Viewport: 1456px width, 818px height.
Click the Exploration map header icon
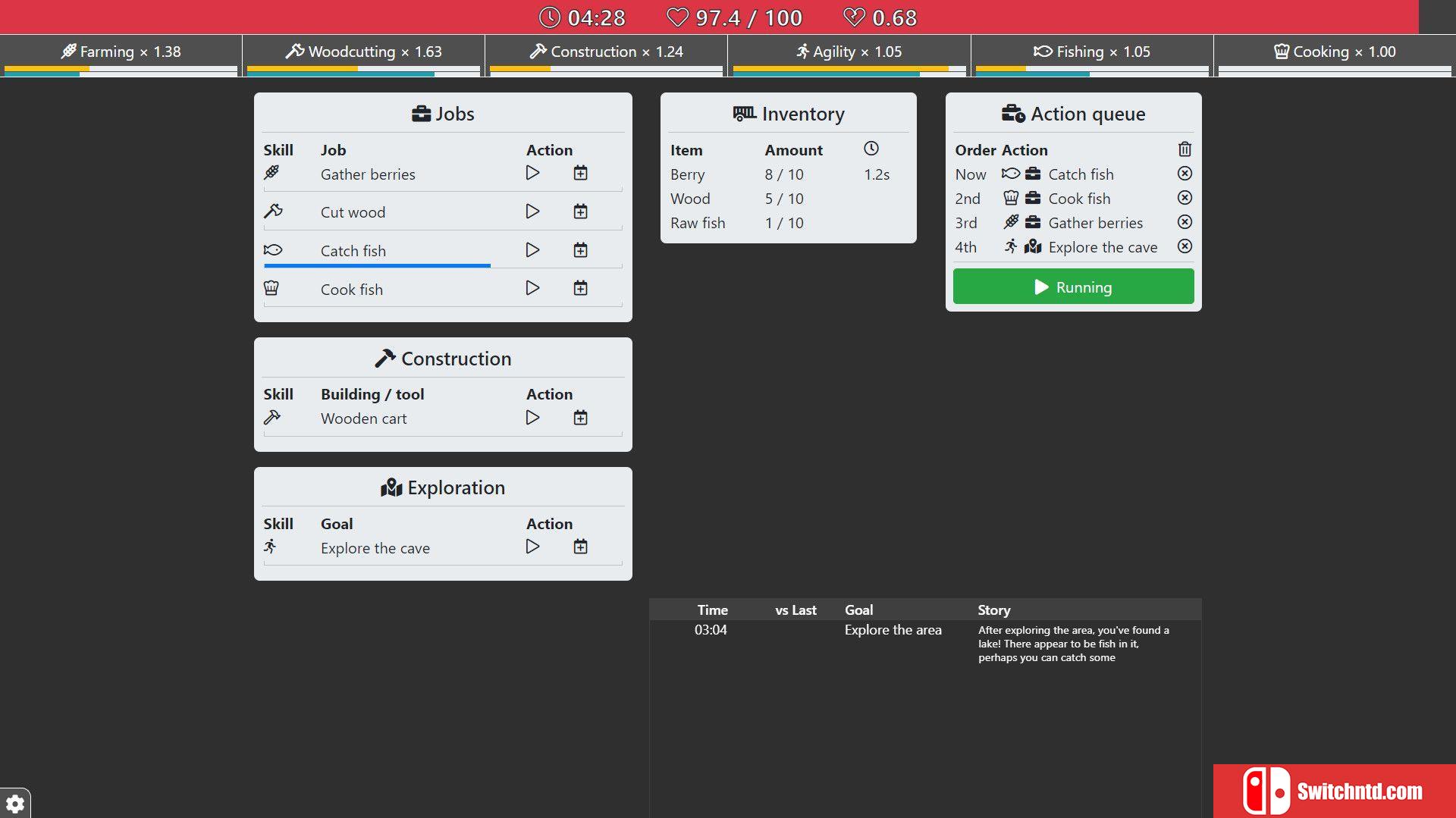tap(391, 487)
